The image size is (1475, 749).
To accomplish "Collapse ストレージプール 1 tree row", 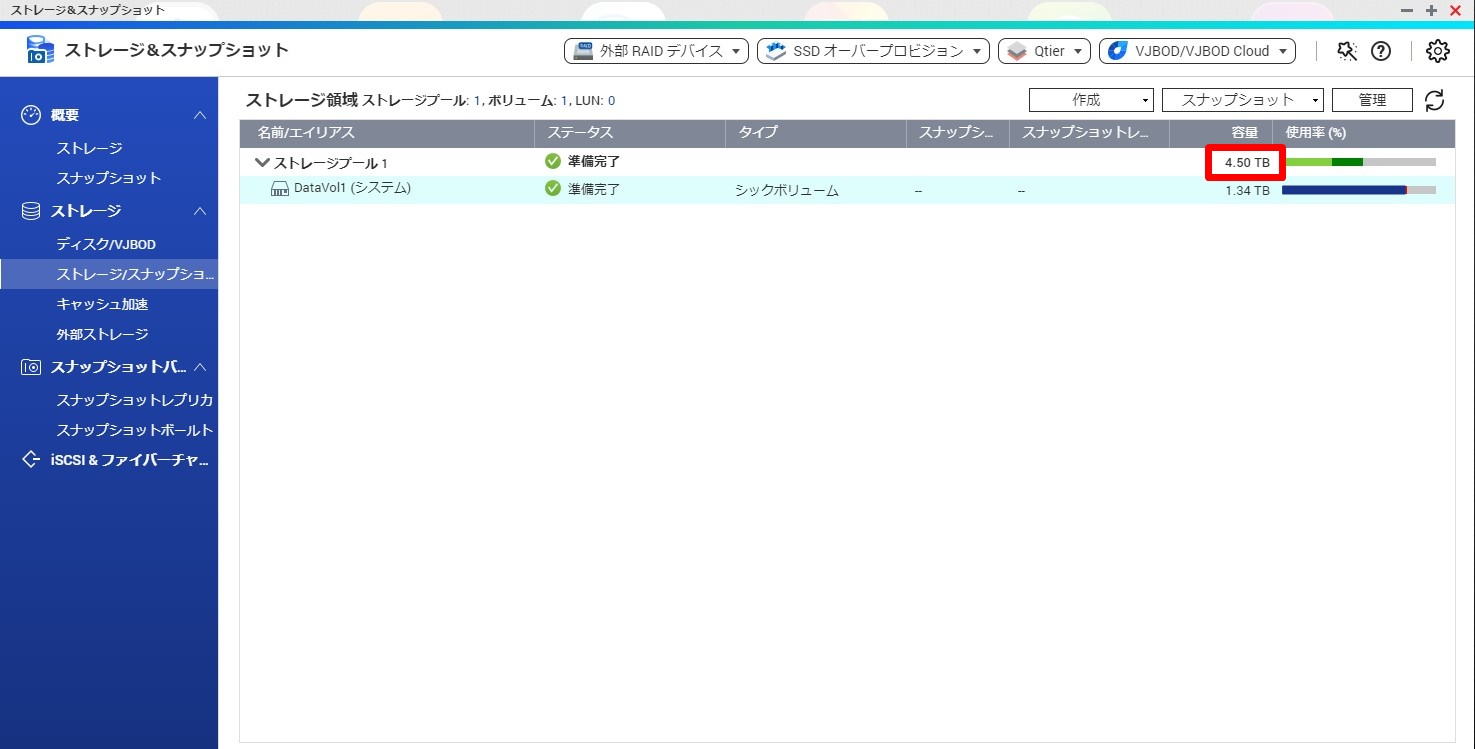I will [x=263, y=162].
